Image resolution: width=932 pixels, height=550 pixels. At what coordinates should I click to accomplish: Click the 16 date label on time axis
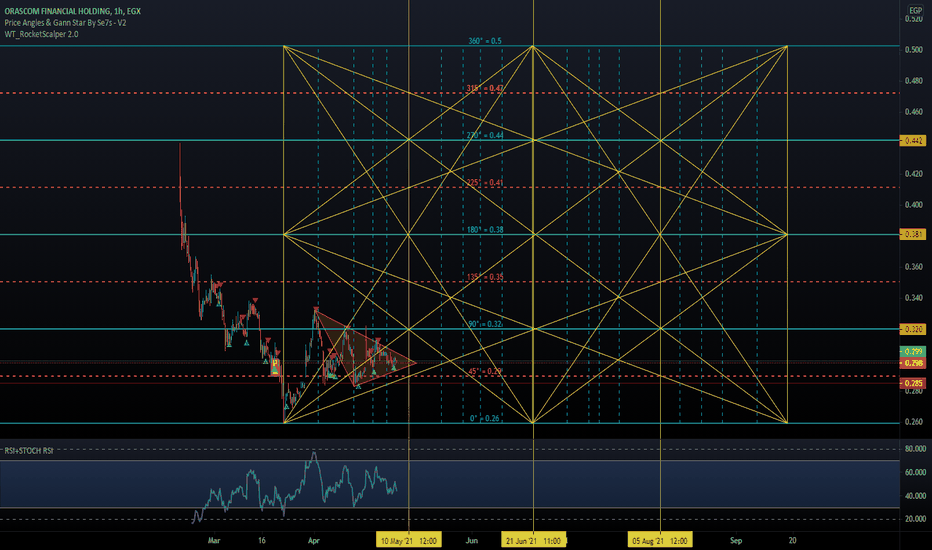point(262,540)
